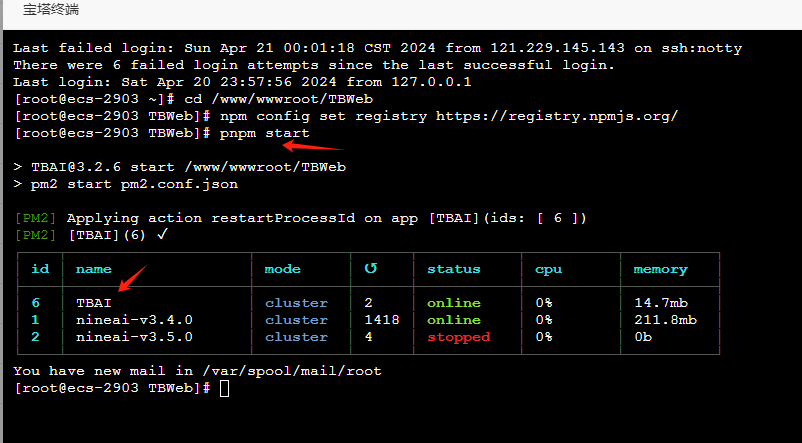Click the restart count icon column header
This screenshot has height=443, width=802.
click(371, 269)
